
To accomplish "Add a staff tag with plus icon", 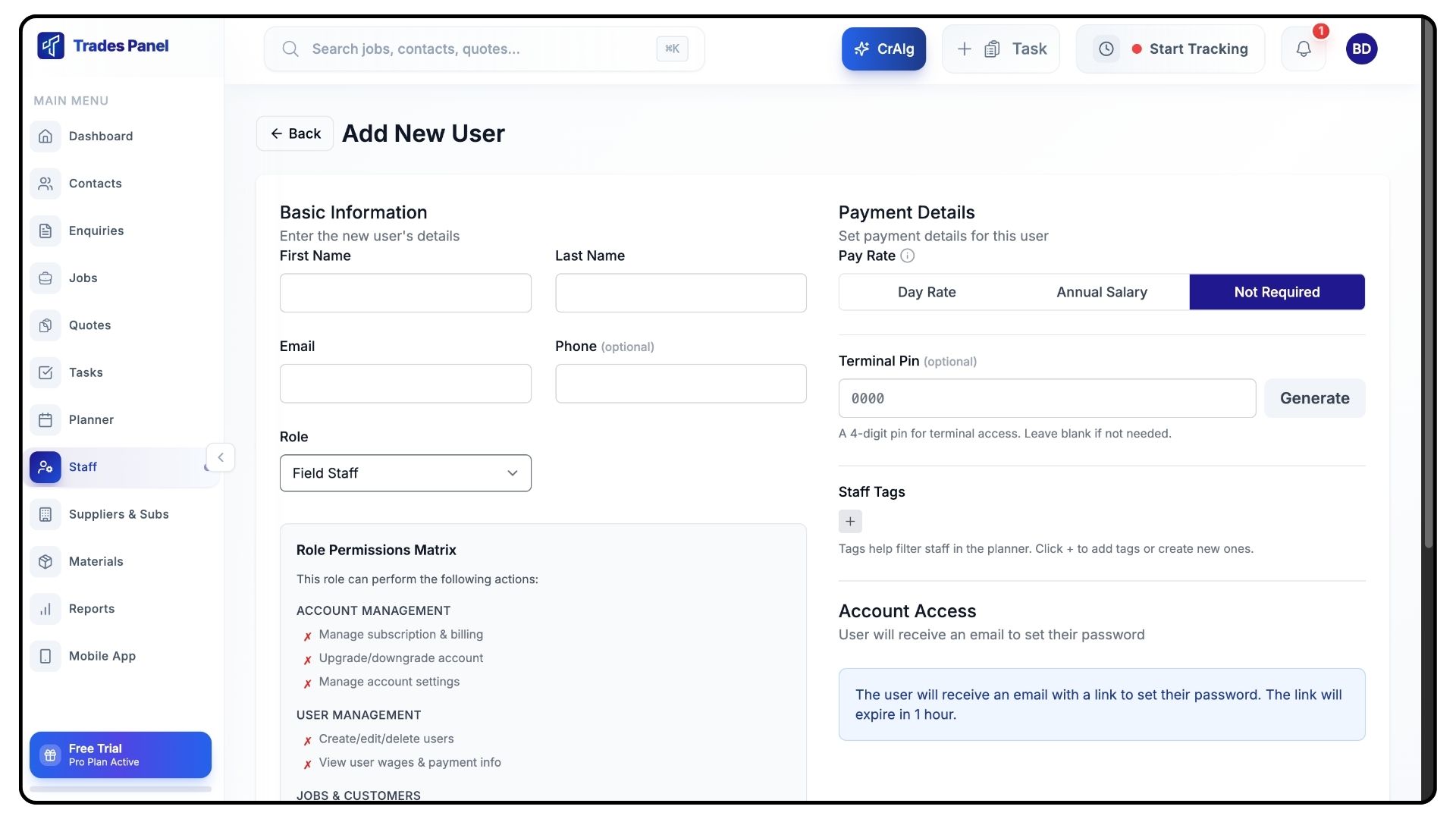I will pyautogui.click(x=850, y=522).
